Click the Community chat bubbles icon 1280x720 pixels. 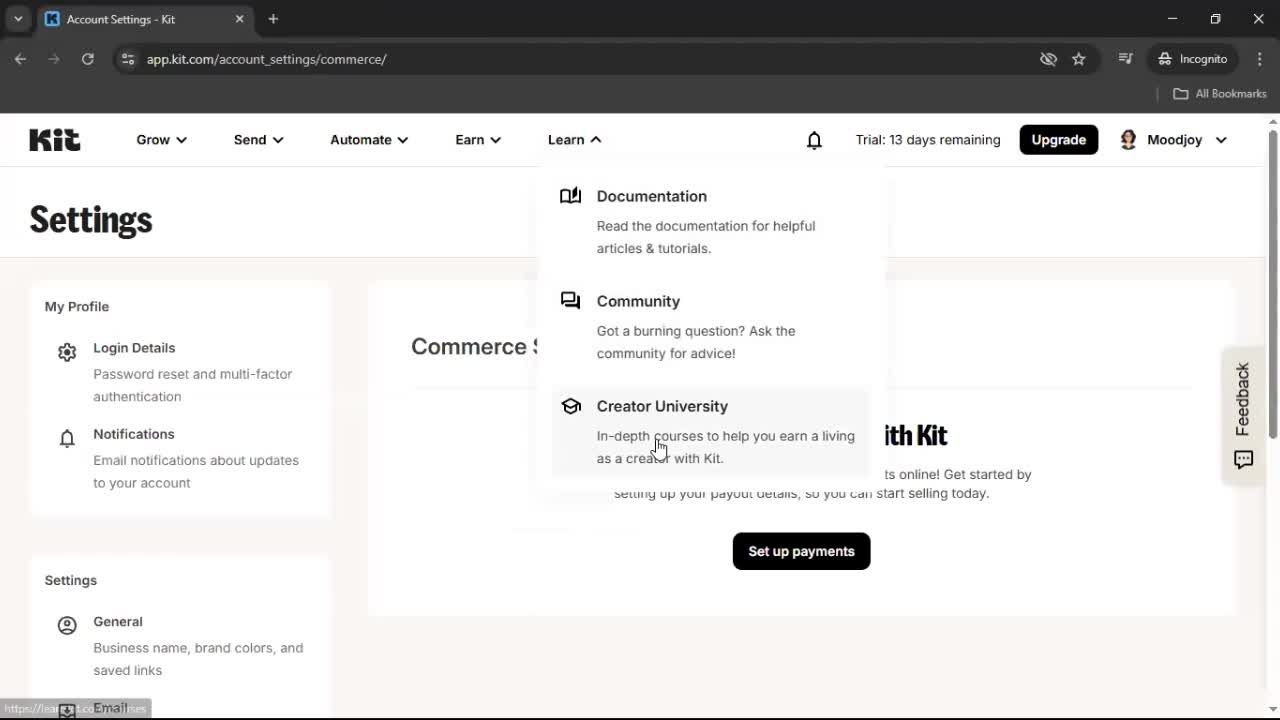[570, 300]
